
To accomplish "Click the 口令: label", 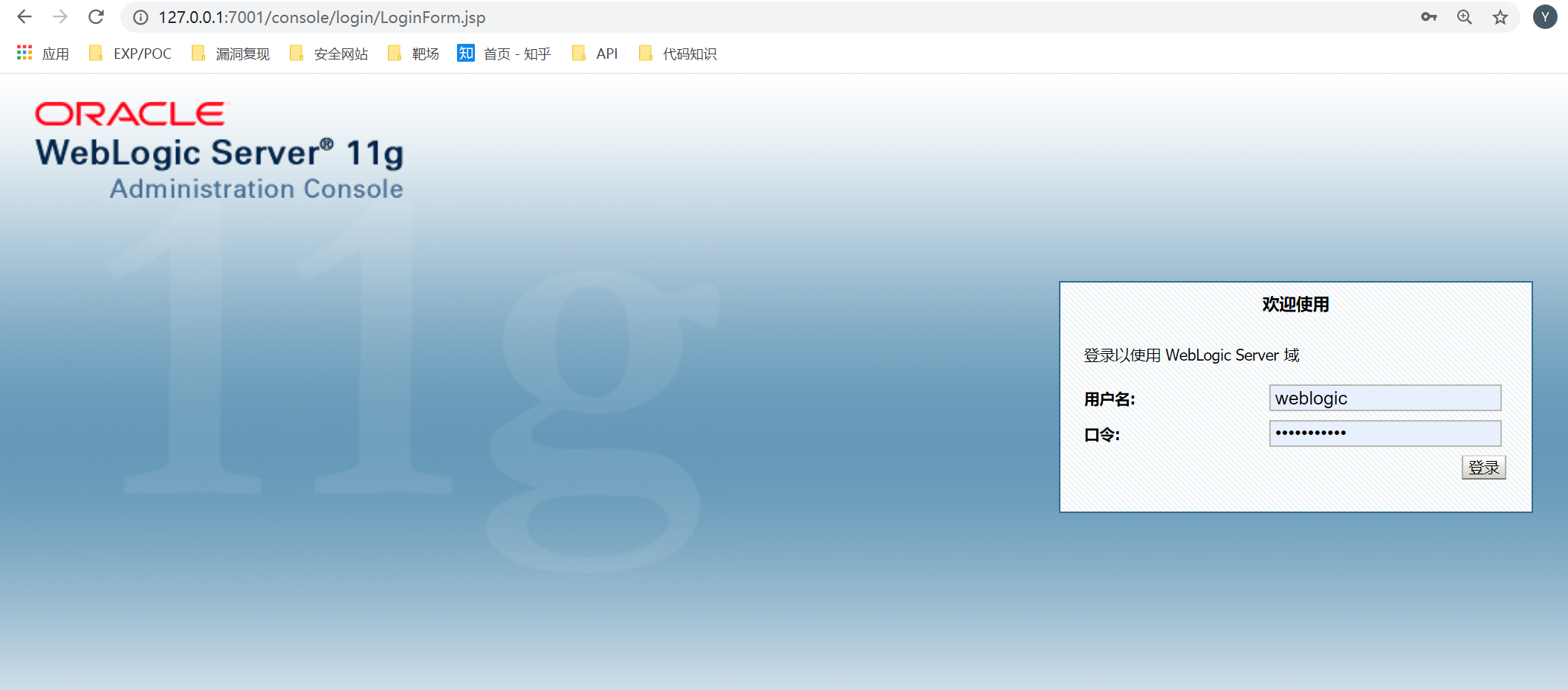I will pyautogui.click(x=1101, y=435).
